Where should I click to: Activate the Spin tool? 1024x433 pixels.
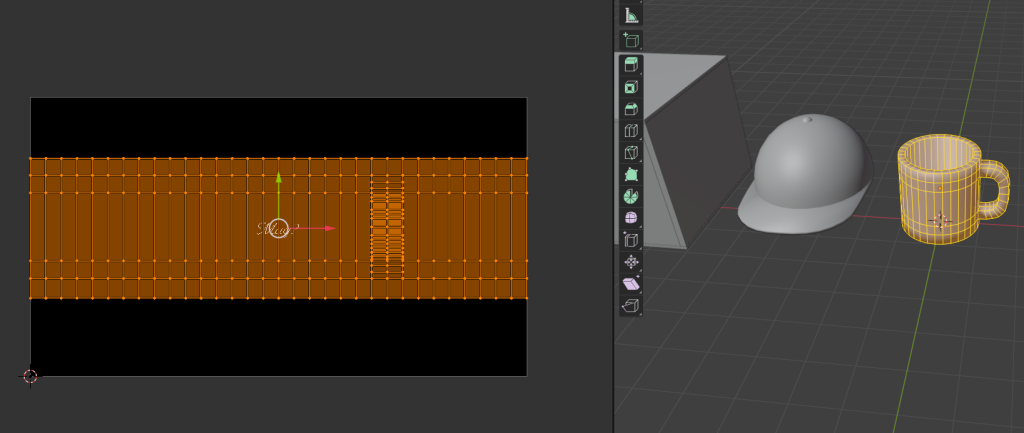(631, 196)
